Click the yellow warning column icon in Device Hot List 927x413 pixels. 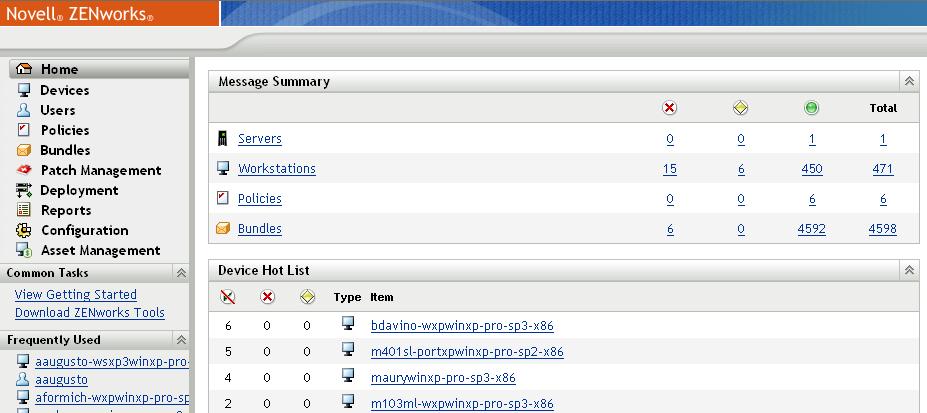(307, 297)
